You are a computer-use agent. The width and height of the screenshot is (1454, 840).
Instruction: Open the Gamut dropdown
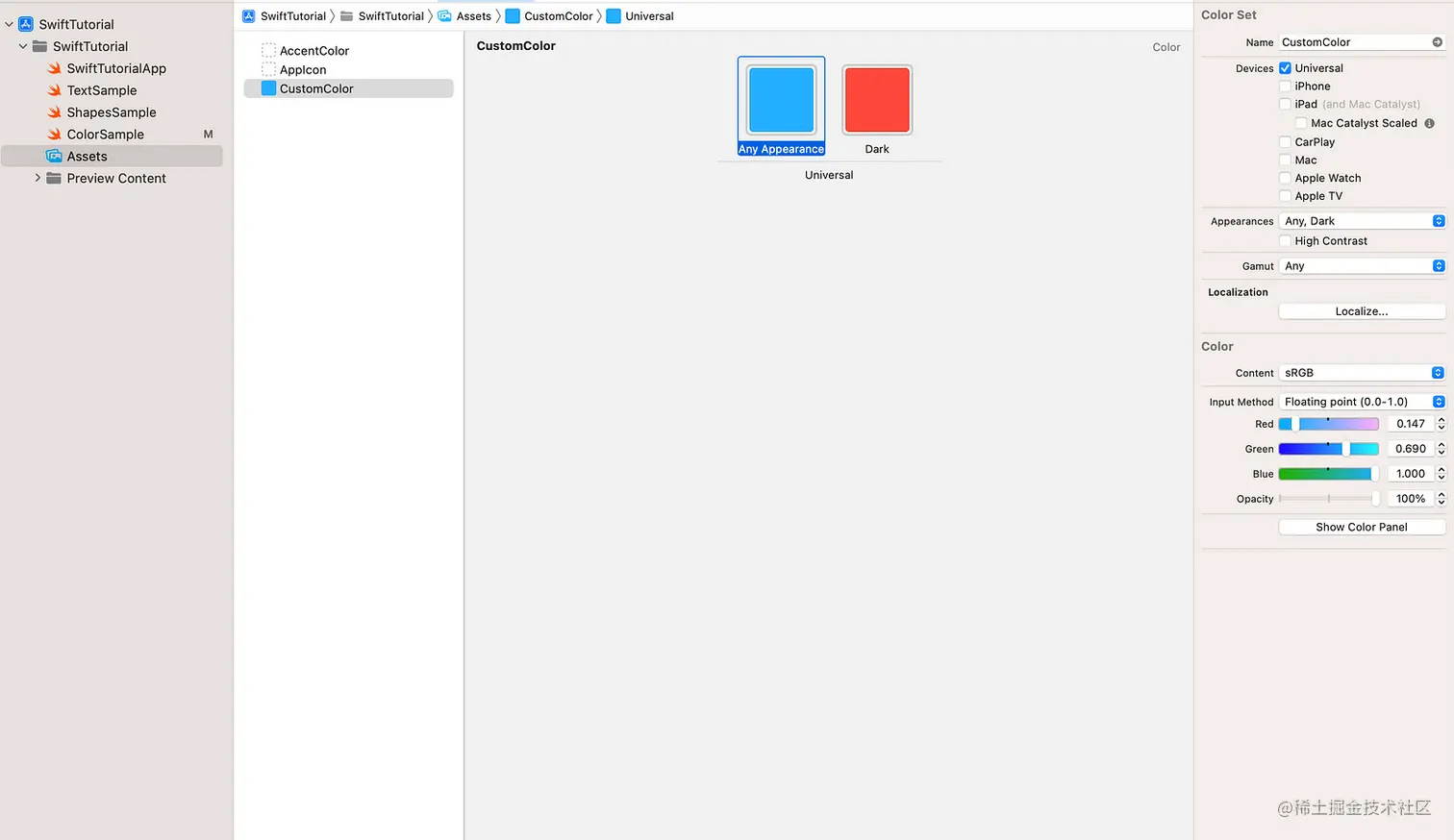[x=1363, y=266]
